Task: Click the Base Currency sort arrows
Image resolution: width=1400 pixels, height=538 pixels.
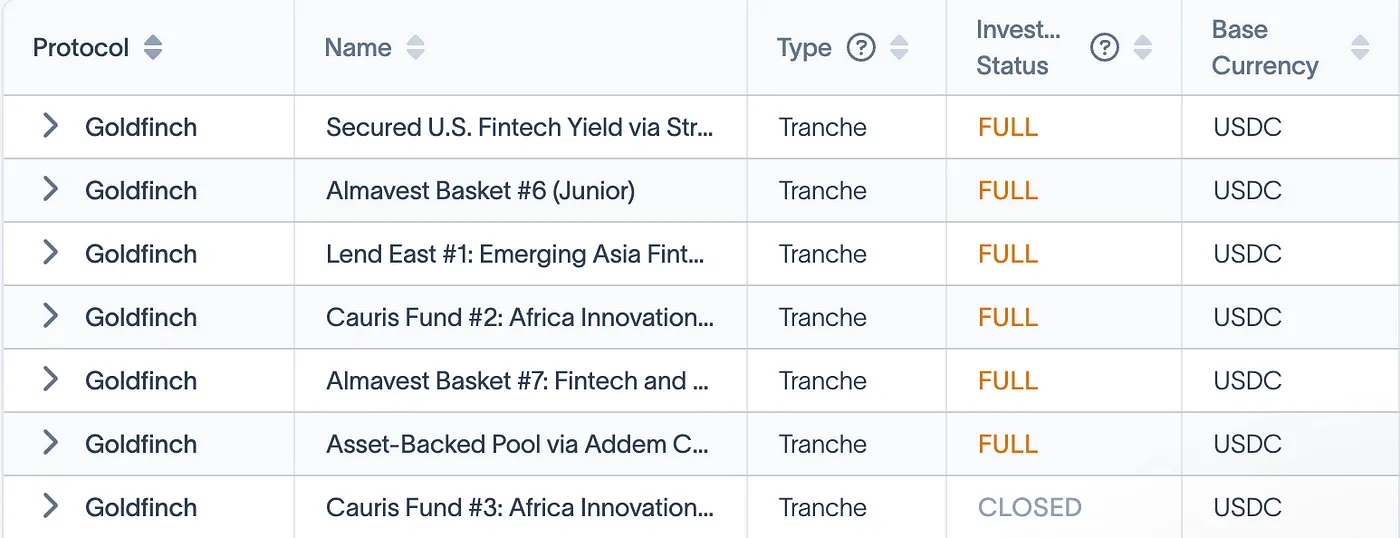Action: click(x=1359, y=47)
